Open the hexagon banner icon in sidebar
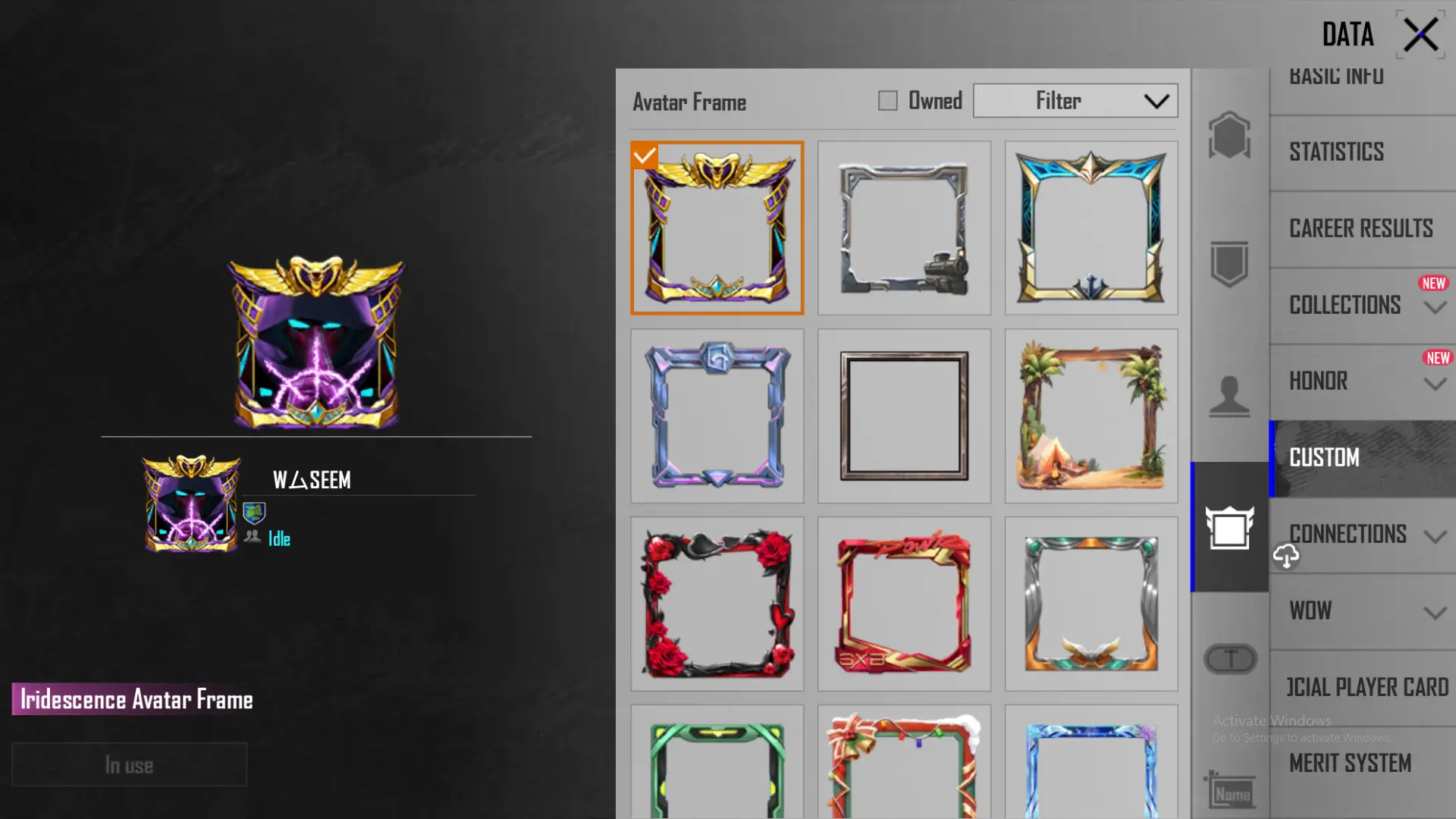The height and width of the screenshot is (819, 1456). [x=1229, y=135]
